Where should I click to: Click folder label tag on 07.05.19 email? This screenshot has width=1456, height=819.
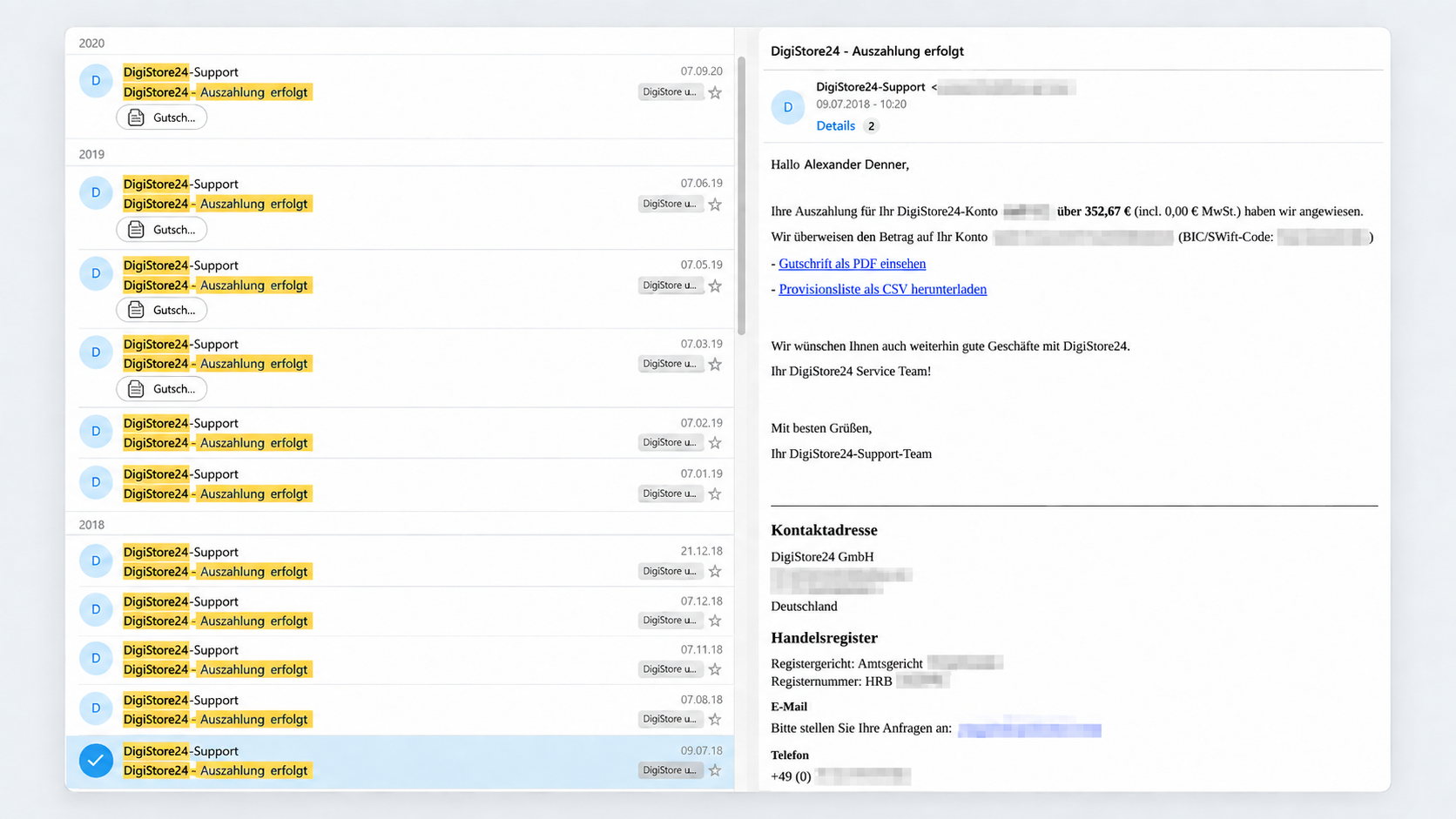click(x=671, y=285)
